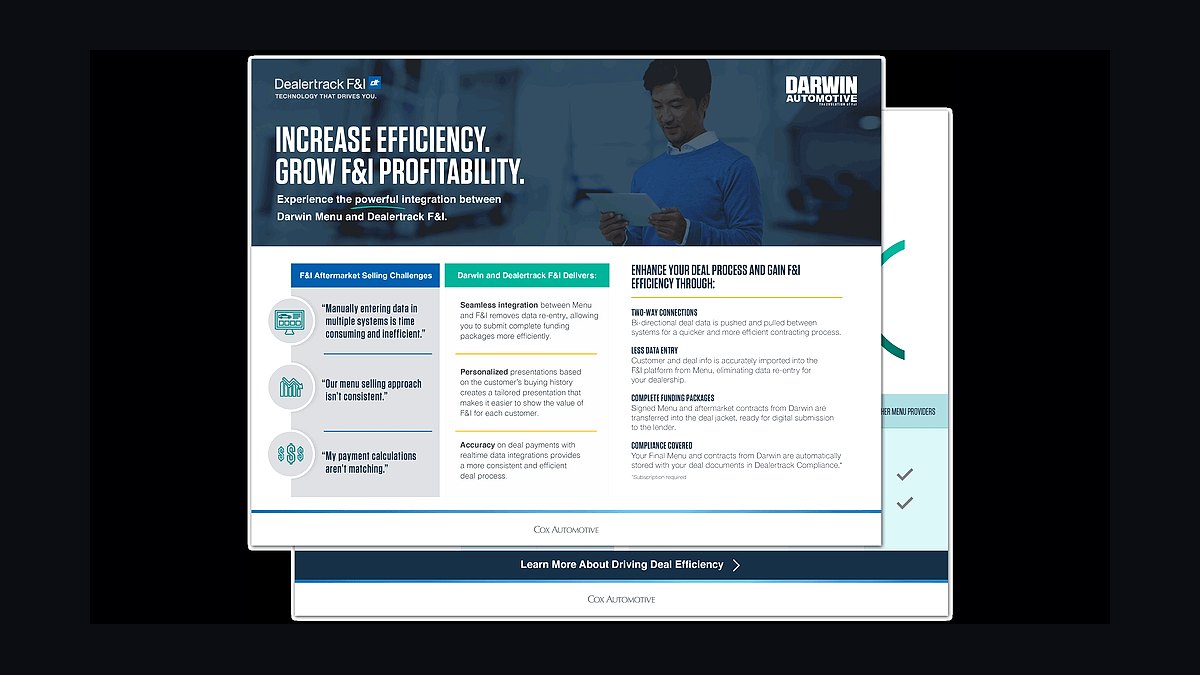Select the declining bar chart icon
The image size is (1200, 675).
(x=292, y=387)
